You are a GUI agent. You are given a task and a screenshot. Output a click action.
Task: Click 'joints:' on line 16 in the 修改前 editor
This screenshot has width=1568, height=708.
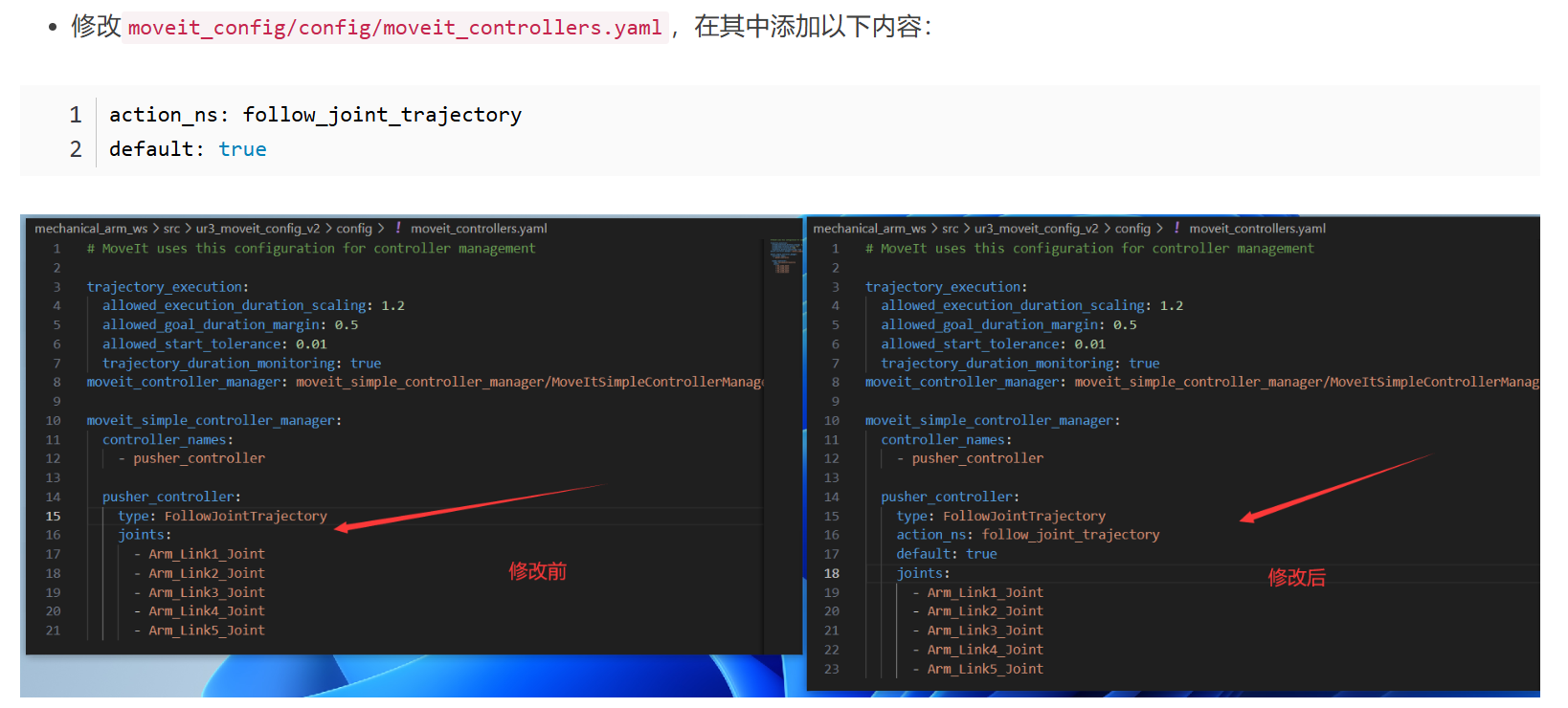pyautogui.click(x=145, y=535)
